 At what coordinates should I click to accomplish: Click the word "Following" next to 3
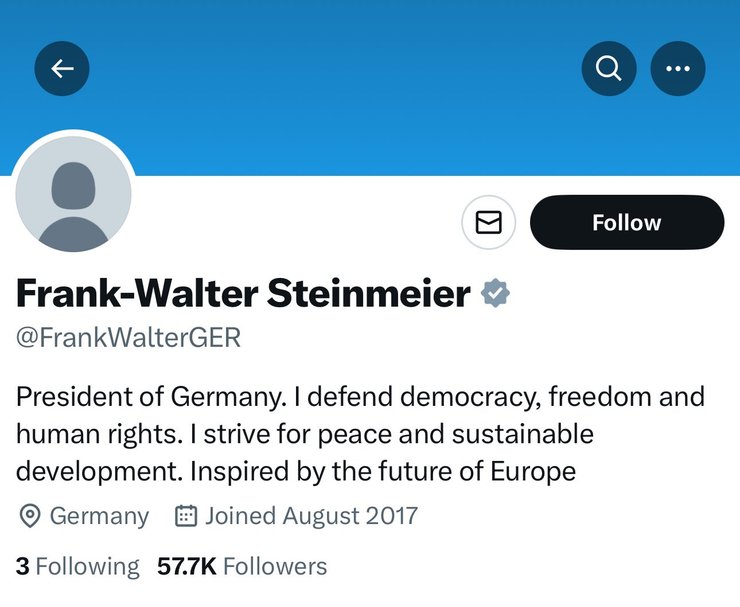[x=87, y=566]
